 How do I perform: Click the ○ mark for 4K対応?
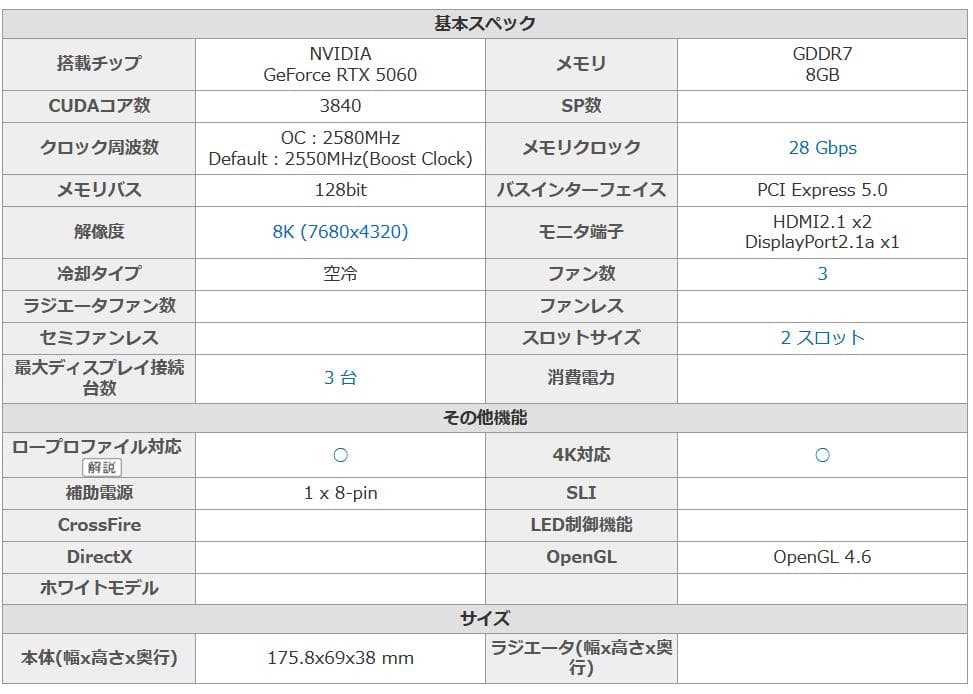(x=822, y=454)
